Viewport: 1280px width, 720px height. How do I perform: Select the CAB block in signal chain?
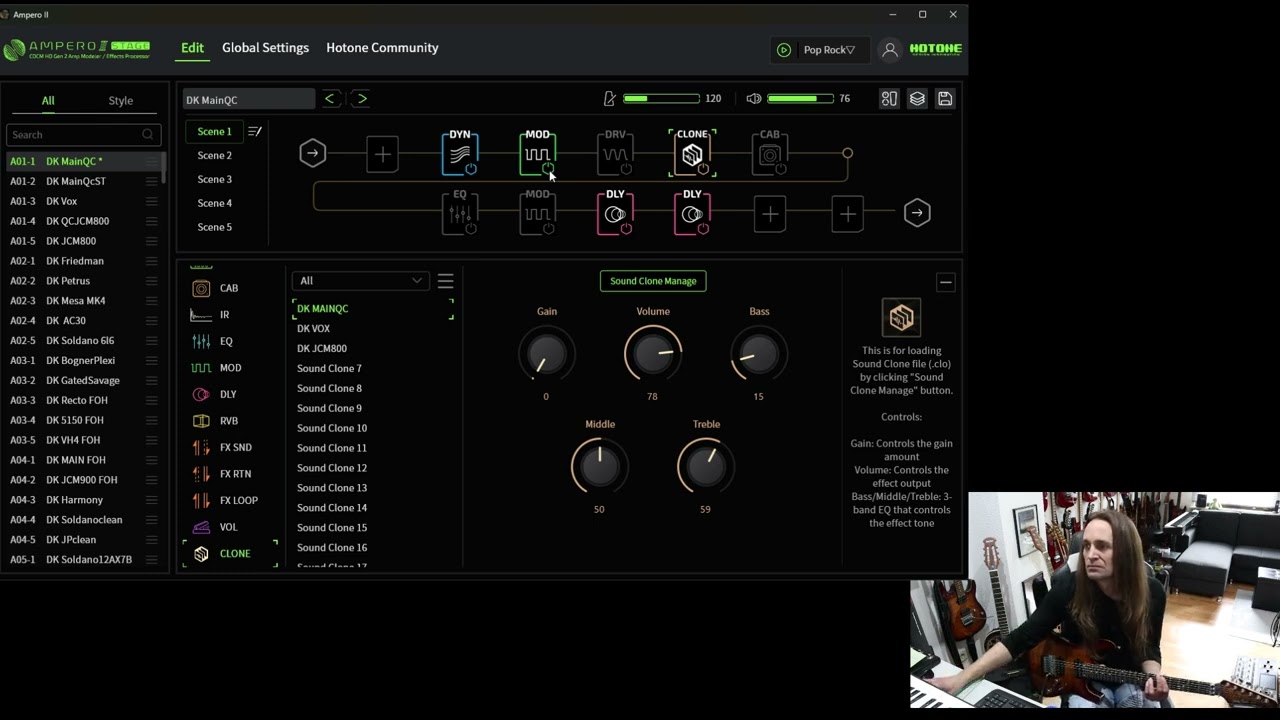point(769,154)
